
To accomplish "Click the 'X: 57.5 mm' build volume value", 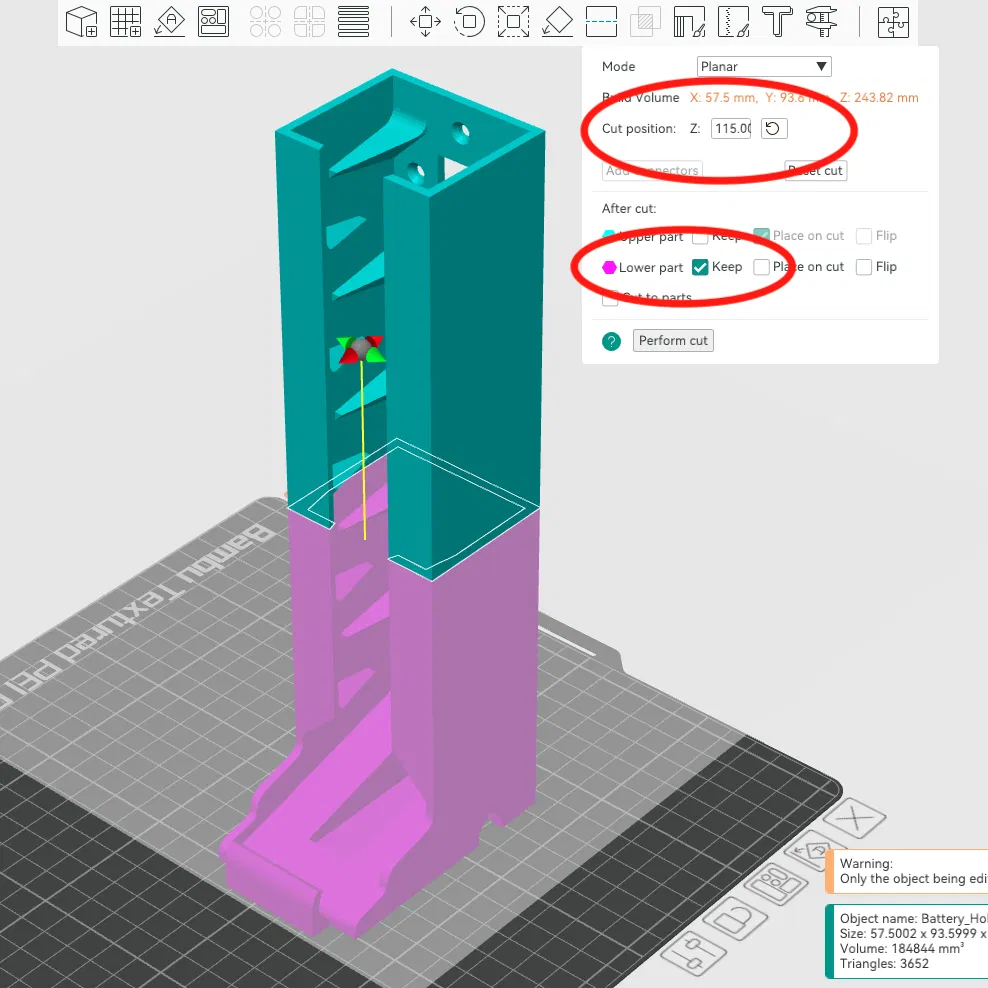I will coord(723,98).
